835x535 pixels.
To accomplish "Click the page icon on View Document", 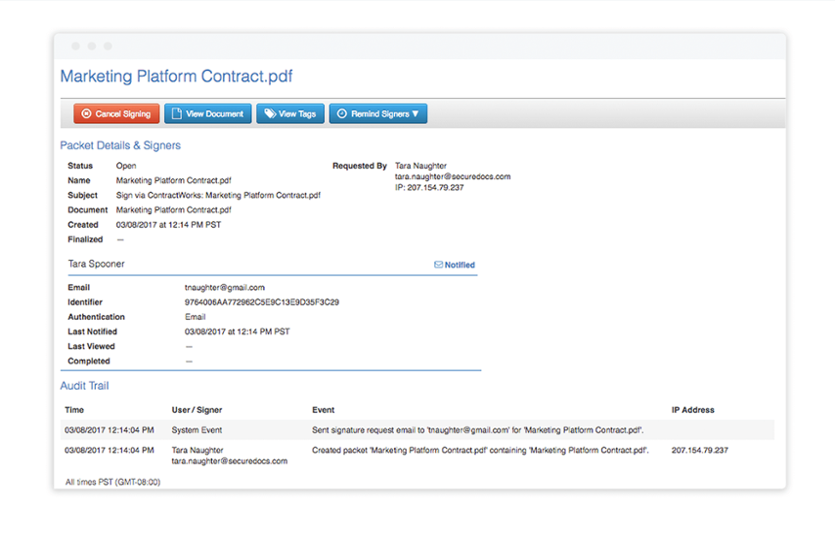I will click(175, 114).
